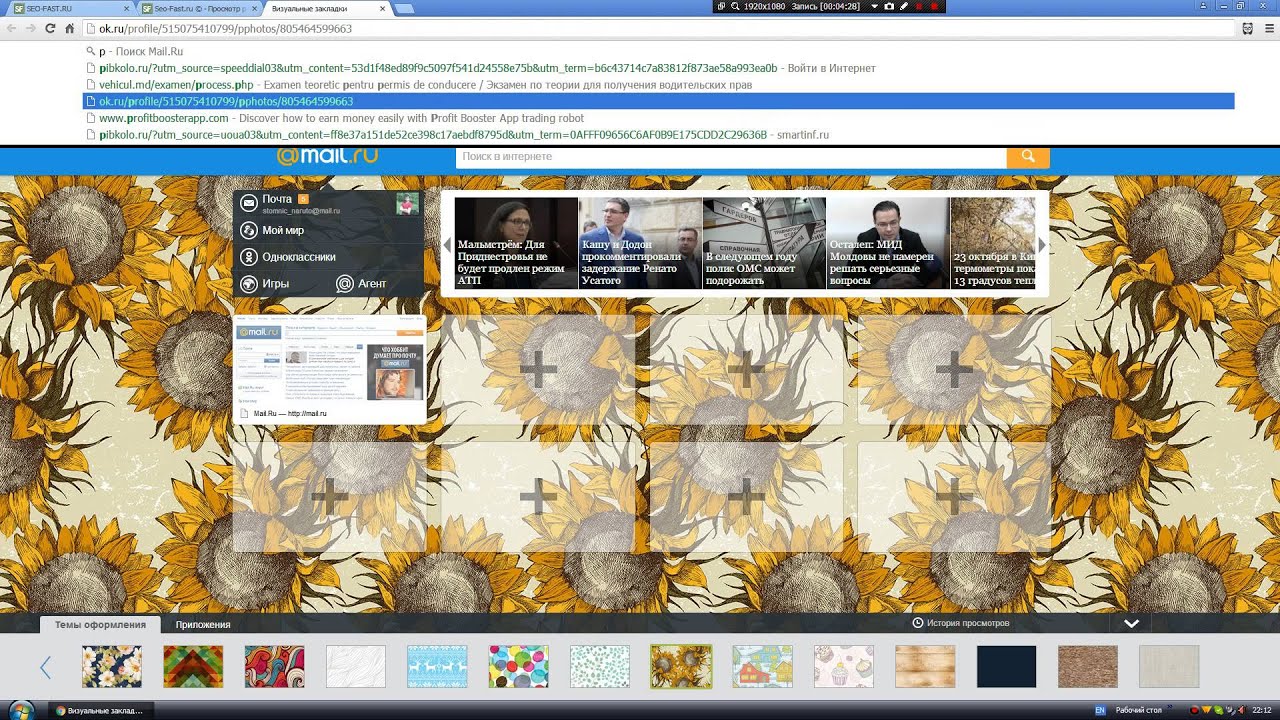Viewport: 1280px width, 720px height.
Task: Choose the colorful waves theme swatch
Action: 275,666
